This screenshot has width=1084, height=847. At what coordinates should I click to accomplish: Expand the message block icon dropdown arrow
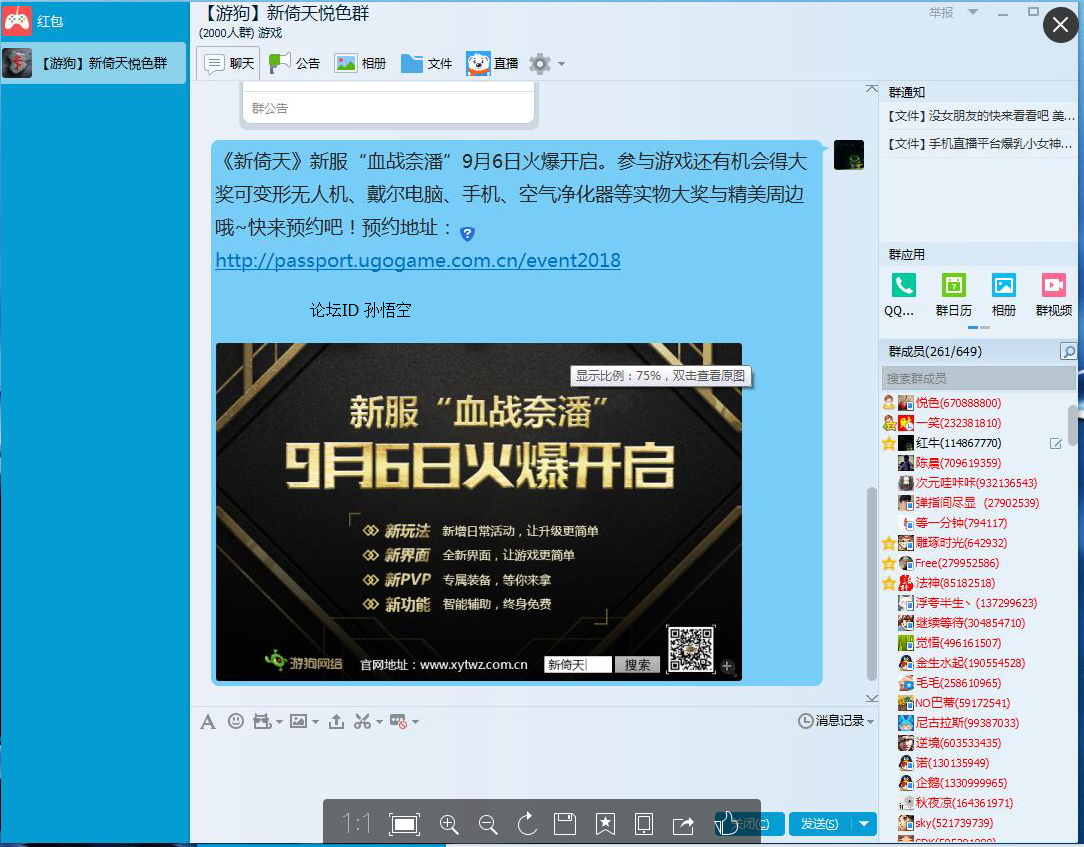[415, 722]
